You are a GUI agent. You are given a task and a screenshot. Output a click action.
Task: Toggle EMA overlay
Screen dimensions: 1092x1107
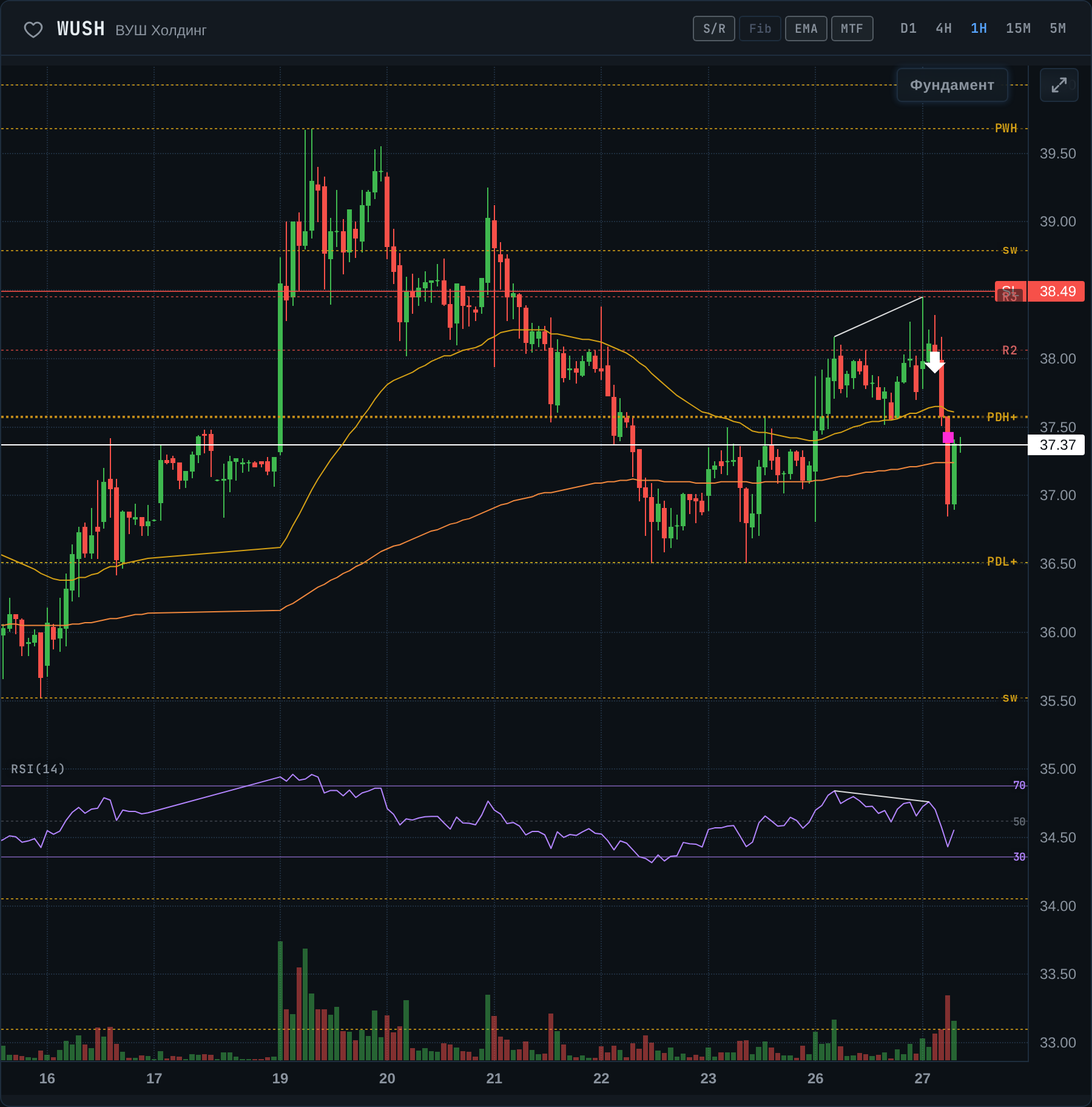tap(806, 29)
